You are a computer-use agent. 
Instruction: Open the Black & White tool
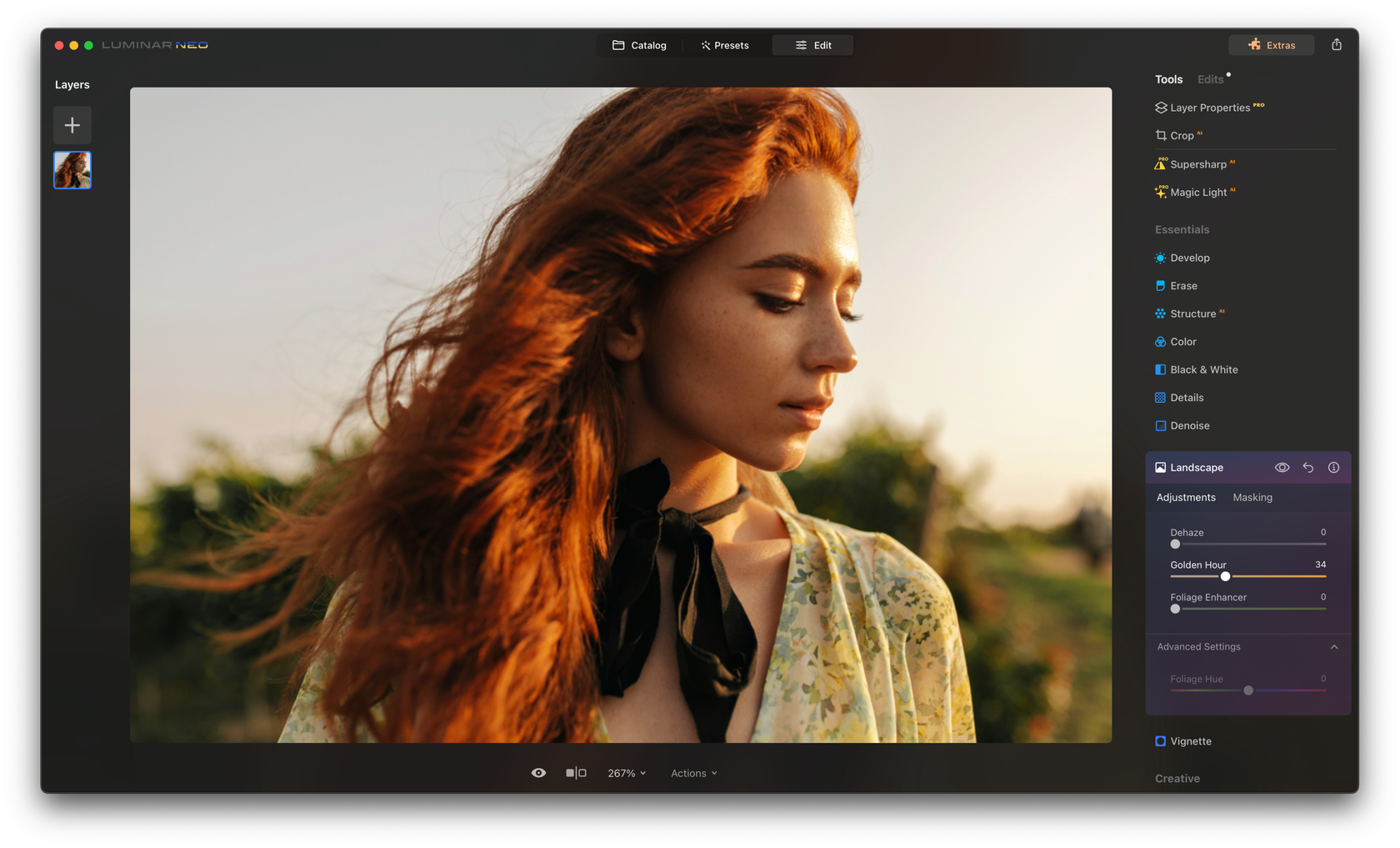tap(1203, 369)
